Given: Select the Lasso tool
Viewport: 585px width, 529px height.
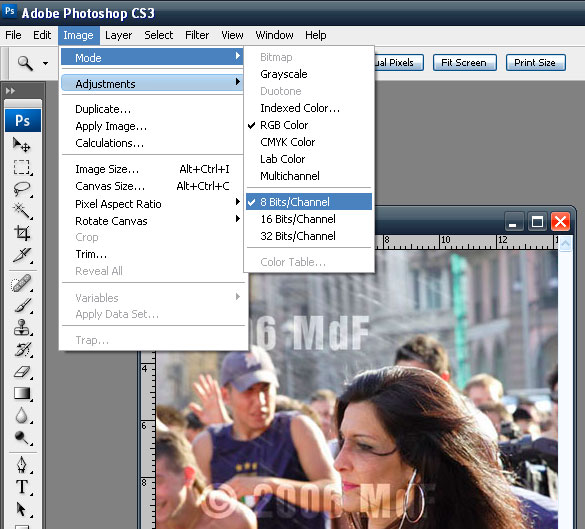Looking at the screenshot, I should [x=22, y=189].
